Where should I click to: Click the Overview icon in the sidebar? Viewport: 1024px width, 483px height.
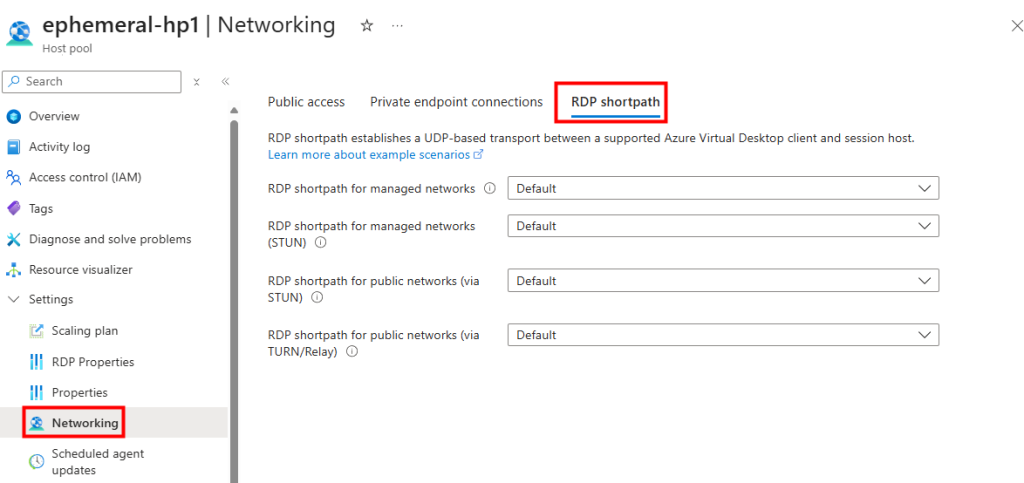coord(14,117)
